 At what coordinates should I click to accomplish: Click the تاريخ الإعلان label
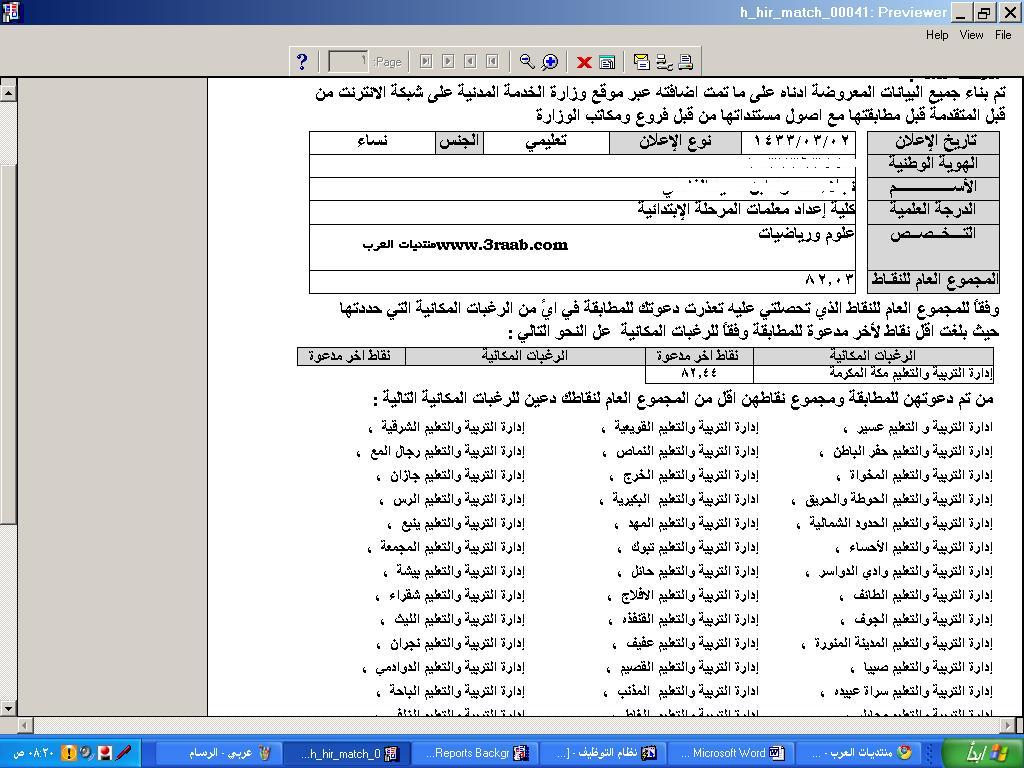934,142
